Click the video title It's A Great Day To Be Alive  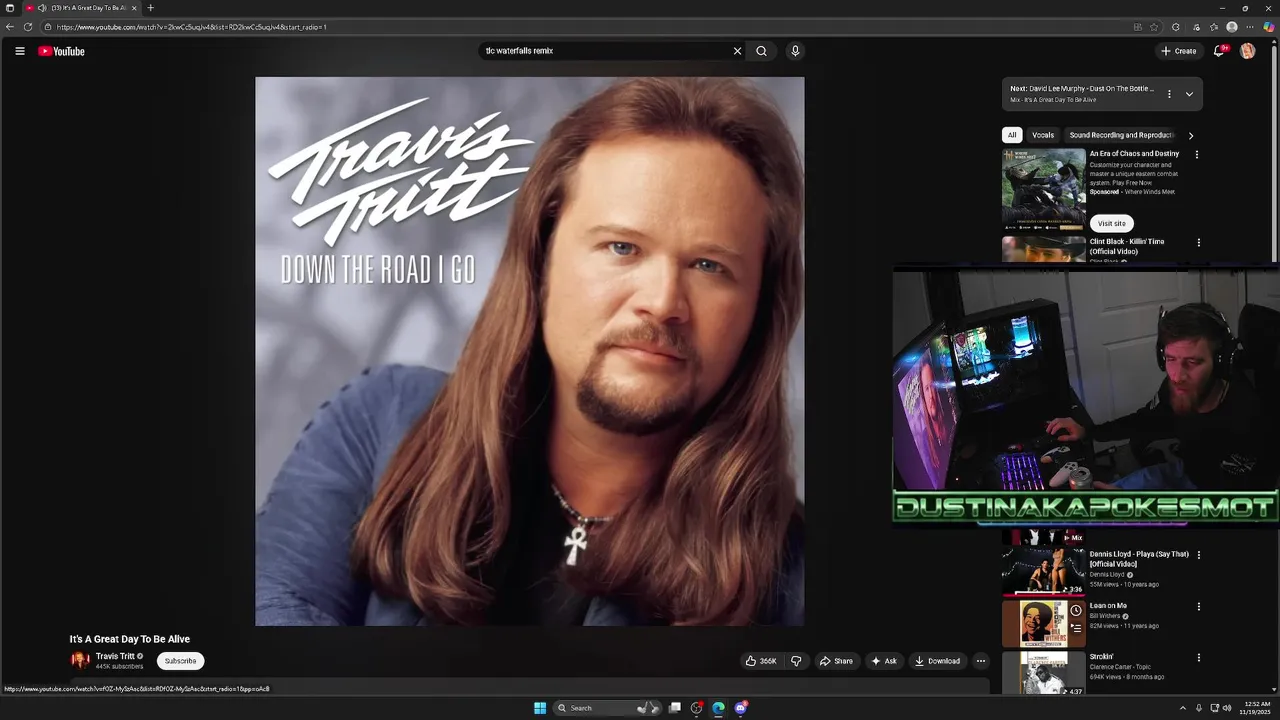click(130, 639)
